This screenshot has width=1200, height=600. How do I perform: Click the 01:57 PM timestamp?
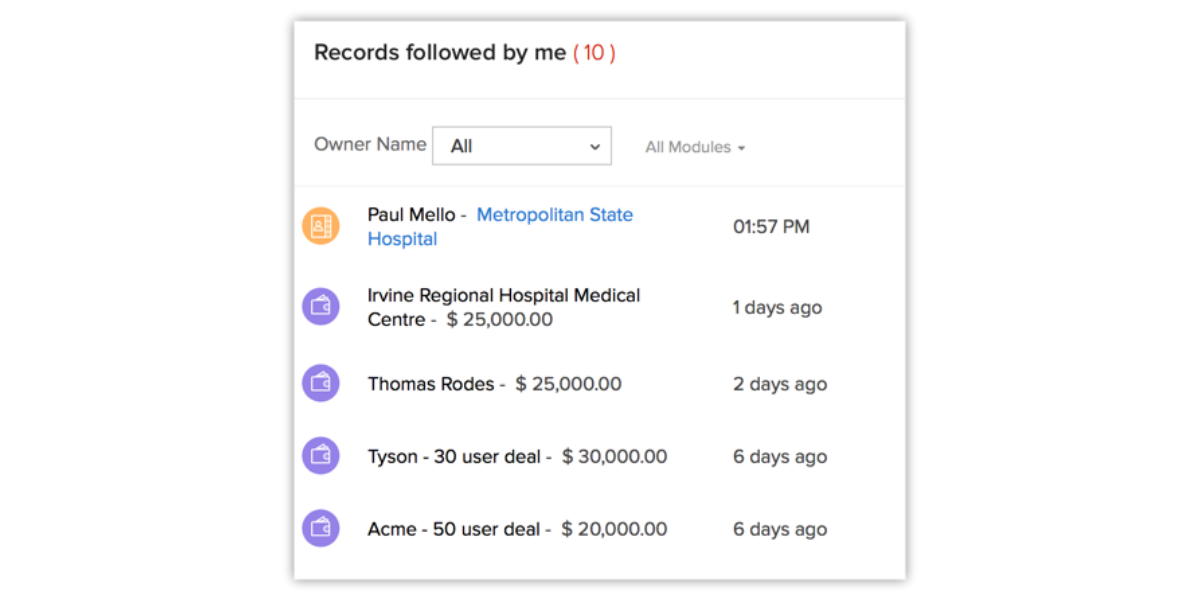coord(771,227)
